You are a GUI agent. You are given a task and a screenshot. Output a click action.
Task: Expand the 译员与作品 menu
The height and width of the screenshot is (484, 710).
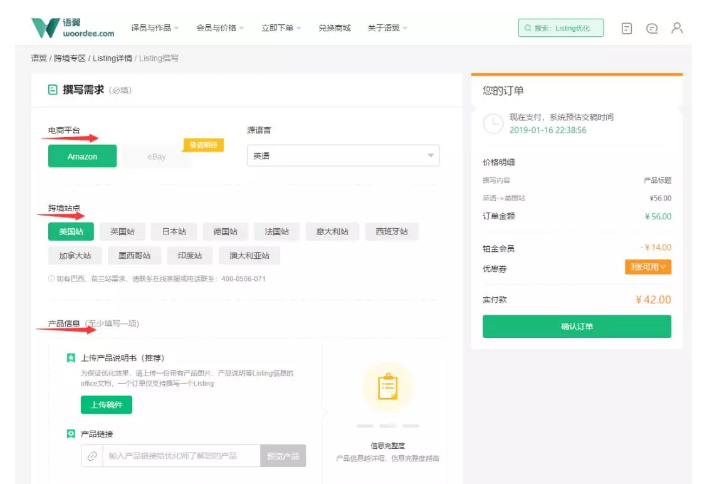(x=155, y=28)
